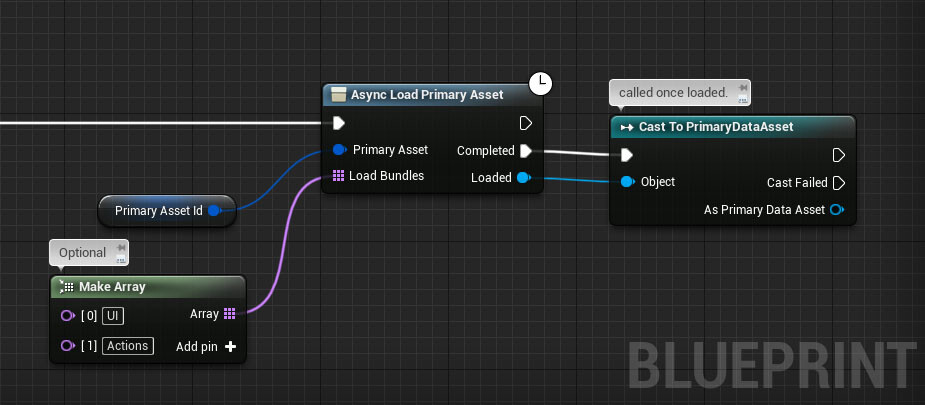Click the latent clock icon on Async Load node
Viewport: 925px width, 405px height.
click(x=540, y=84)
